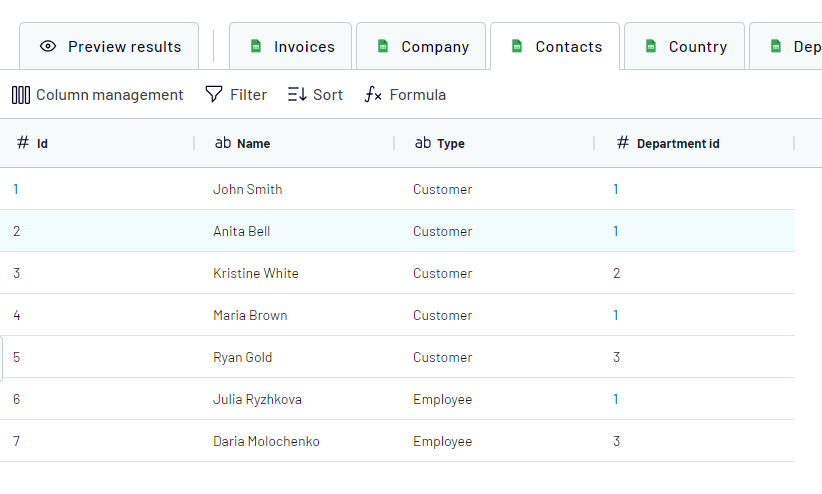Viewport: 822px width, 494px height.
Task: Click the Filter funnel icon
Action: [x=214, y=95]
